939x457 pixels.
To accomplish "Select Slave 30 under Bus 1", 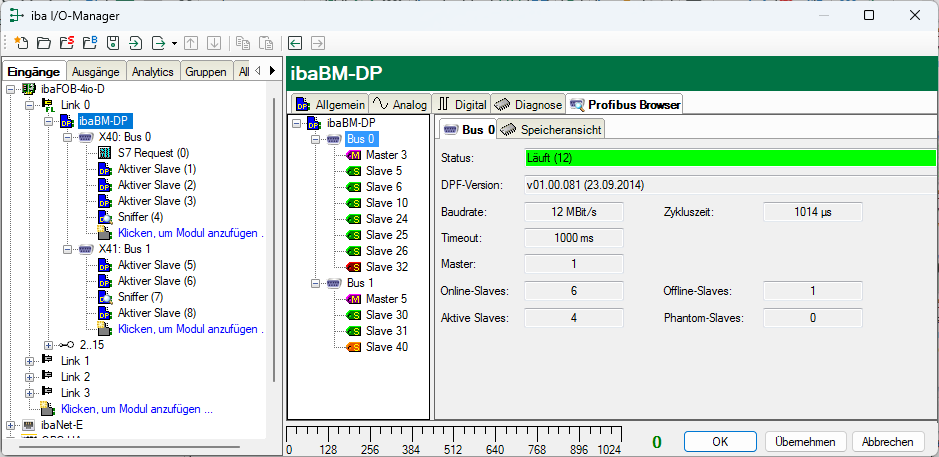I will (387, 314).
